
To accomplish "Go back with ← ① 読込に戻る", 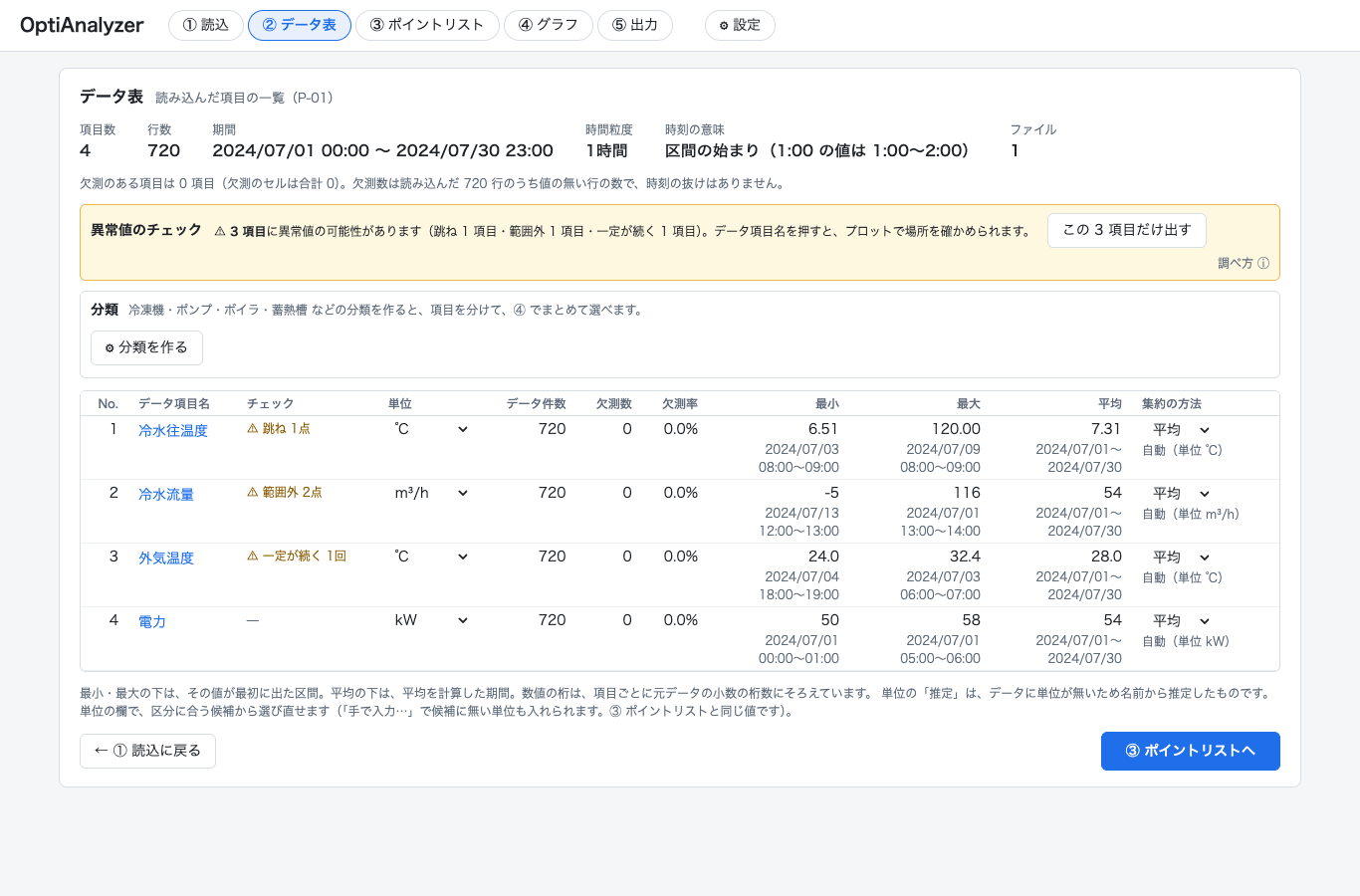I will pos(147,751).
